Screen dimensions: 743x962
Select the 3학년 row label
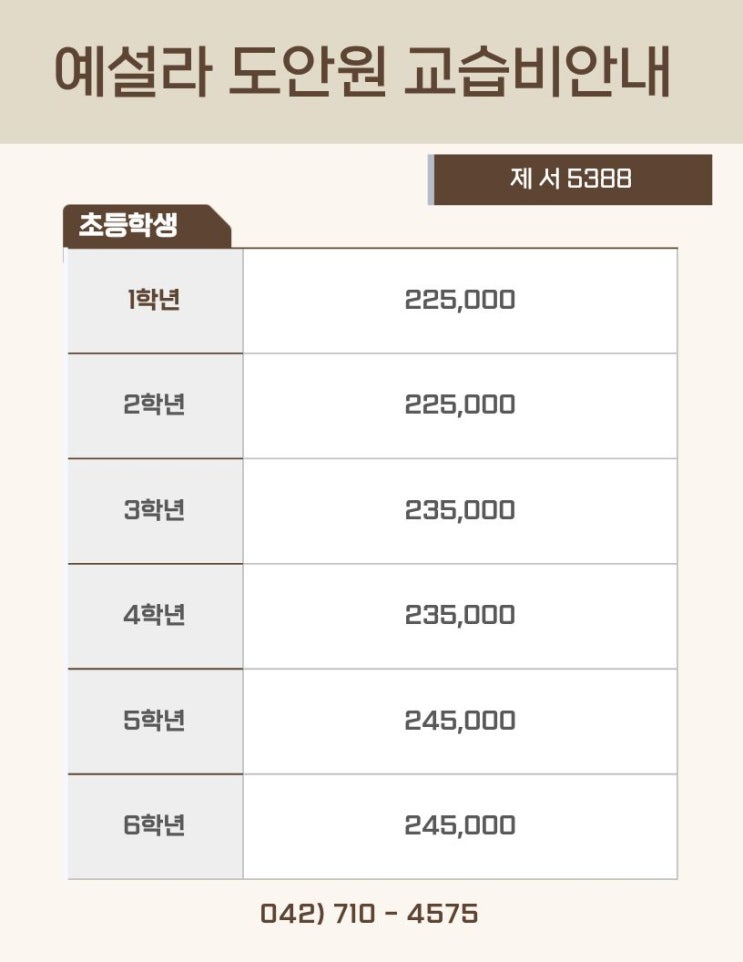(154, 510)
